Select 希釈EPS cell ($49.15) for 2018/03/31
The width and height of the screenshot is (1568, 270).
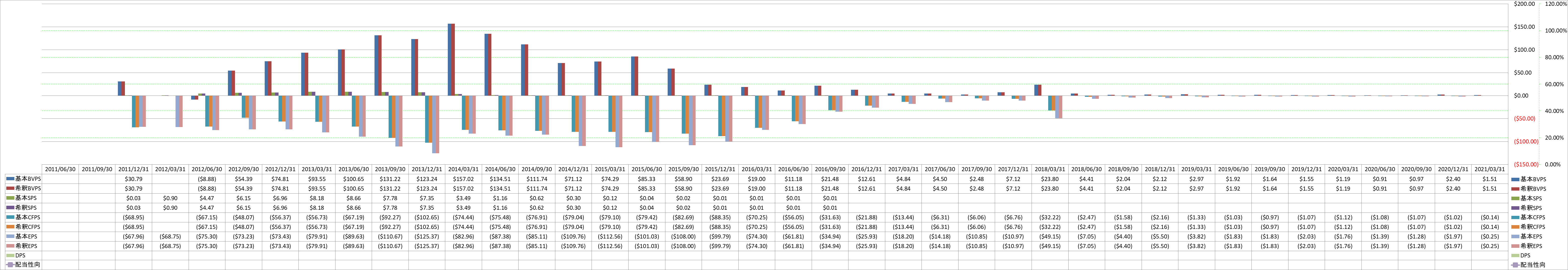coord(1050,246)
